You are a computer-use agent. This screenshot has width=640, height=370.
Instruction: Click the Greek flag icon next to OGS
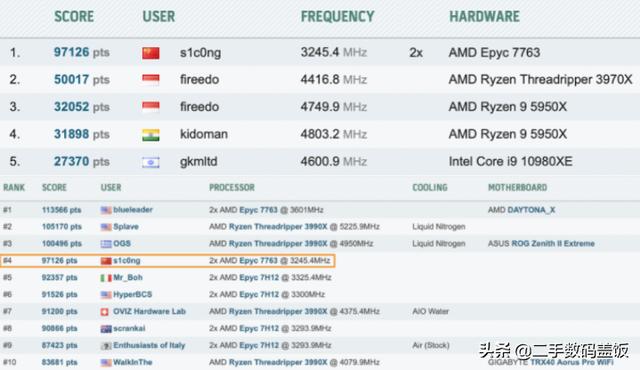(106, 244)
